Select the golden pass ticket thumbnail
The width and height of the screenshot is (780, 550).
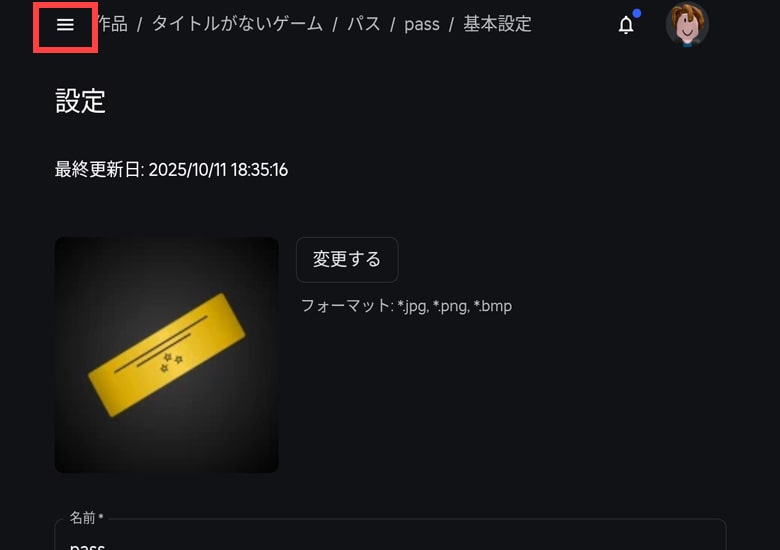tap(167, 355)
